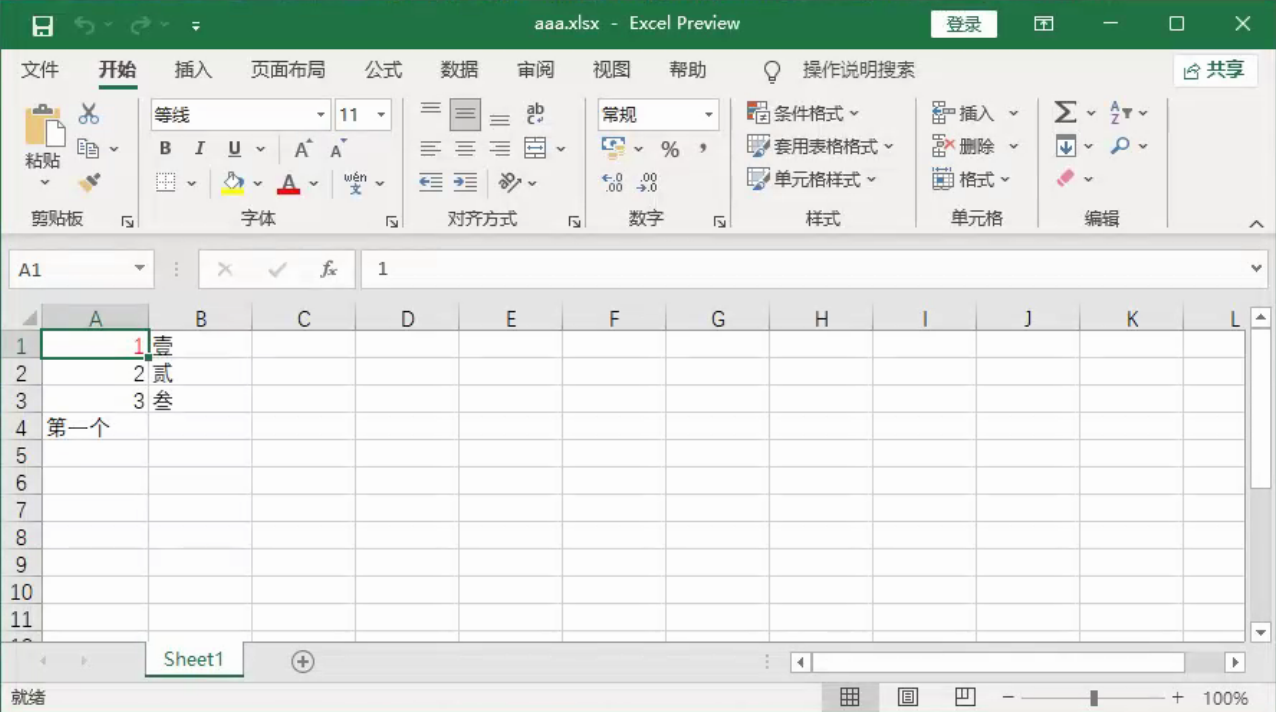Open the Name Box dropdown arrow

point(139,269)
